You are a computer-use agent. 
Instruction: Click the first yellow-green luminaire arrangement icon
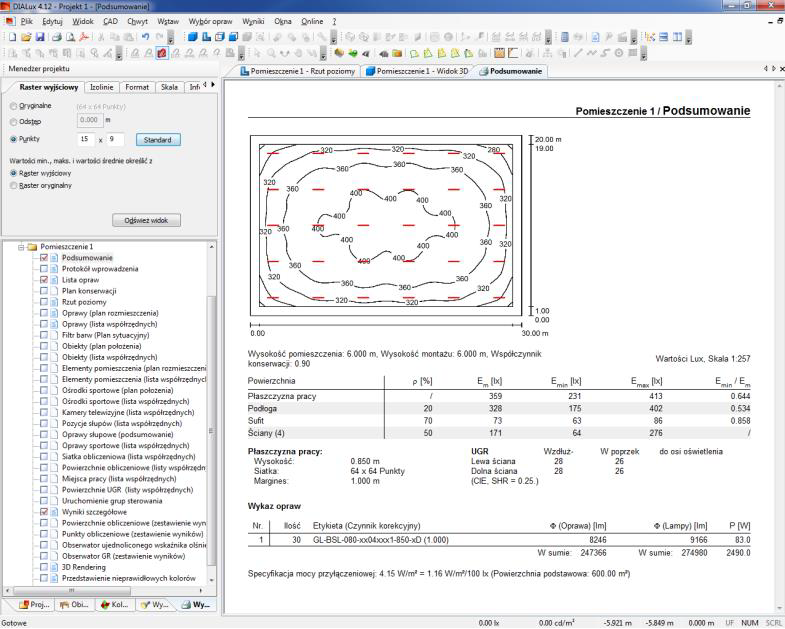pyautogui.click(x=415, y=53)
